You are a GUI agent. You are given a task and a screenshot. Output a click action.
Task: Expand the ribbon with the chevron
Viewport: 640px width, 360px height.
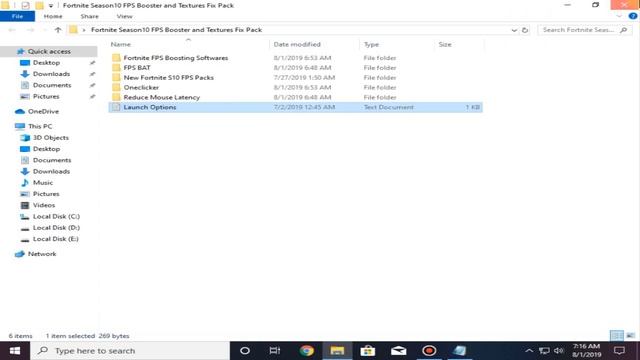619,16
